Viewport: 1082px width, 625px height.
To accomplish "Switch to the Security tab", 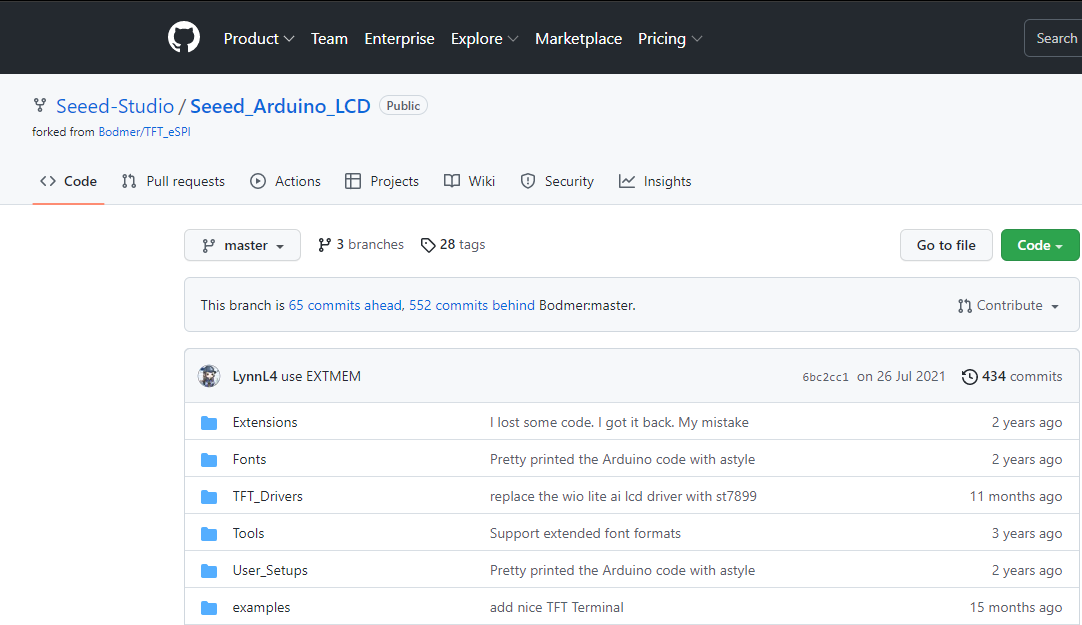I will [x=557, y=181].
